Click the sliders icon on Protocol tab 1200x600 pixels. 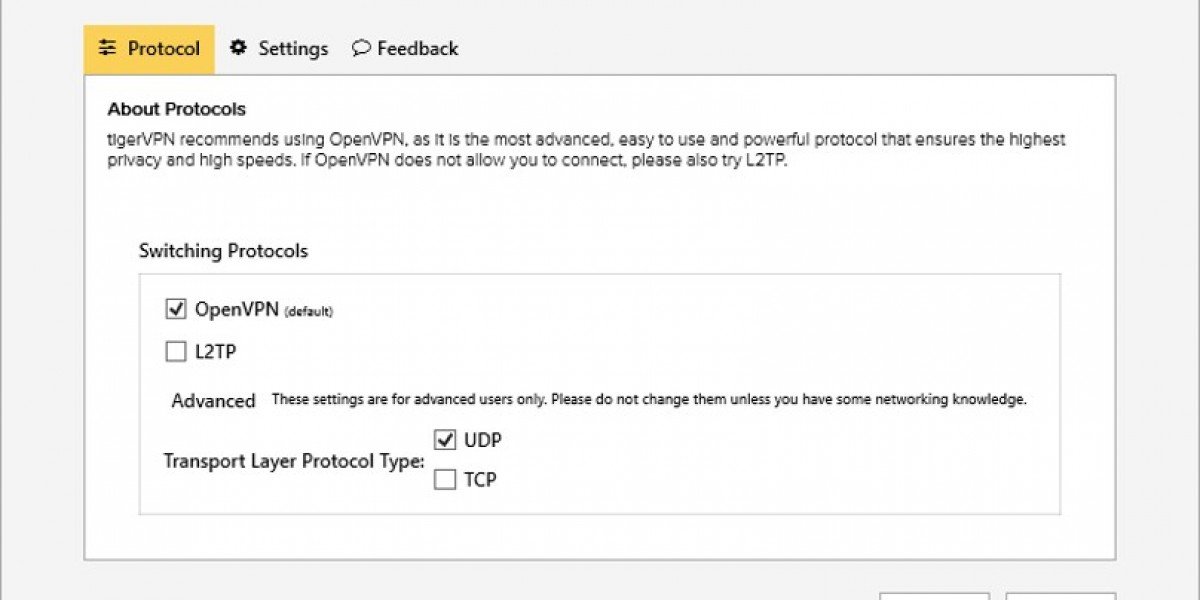(x=108, y=48)
